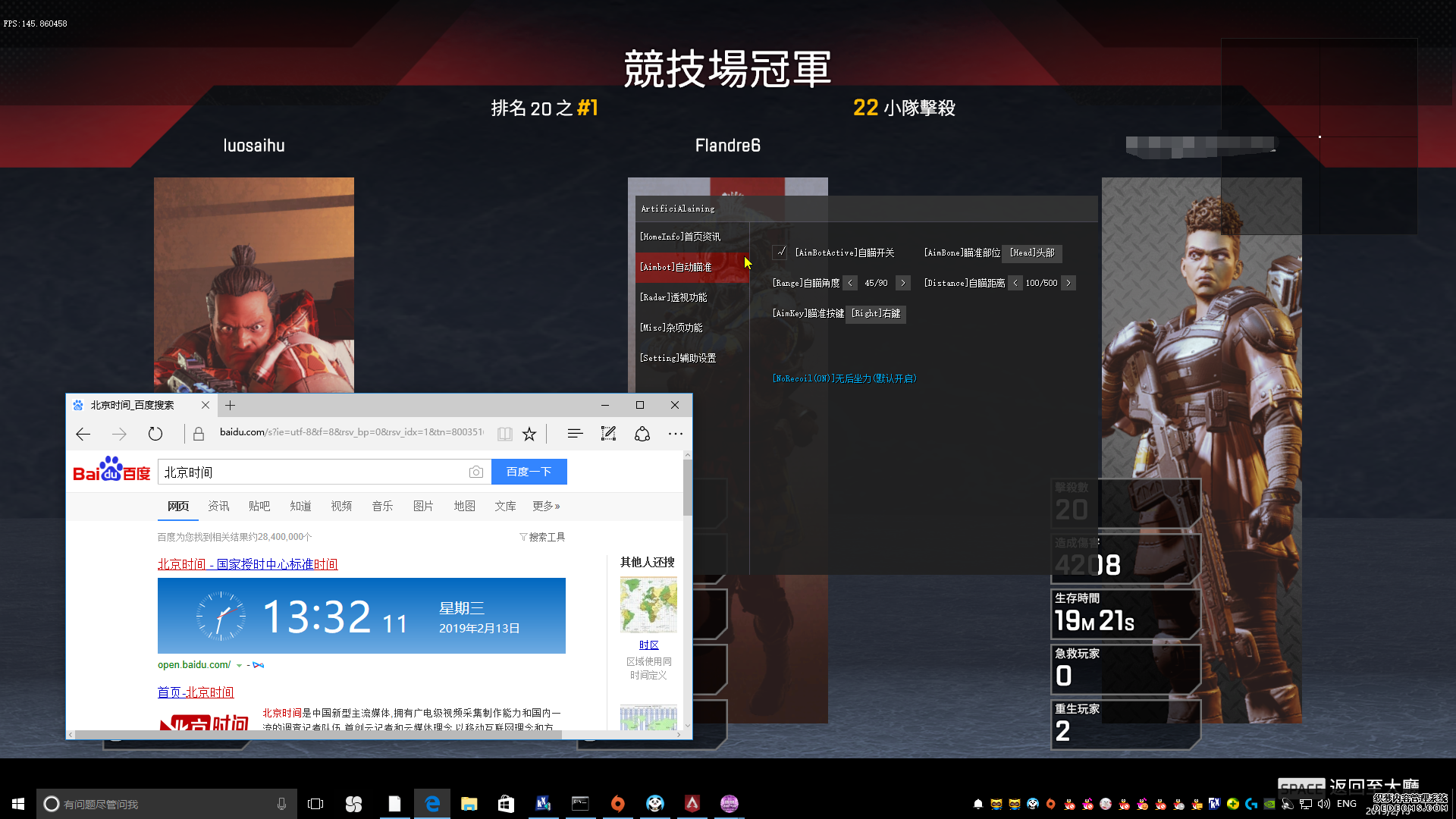Viewport: 1456px width, 819px height.
Task: Click the forward navigation arrow in Edge
Action: tap(119, 434)
